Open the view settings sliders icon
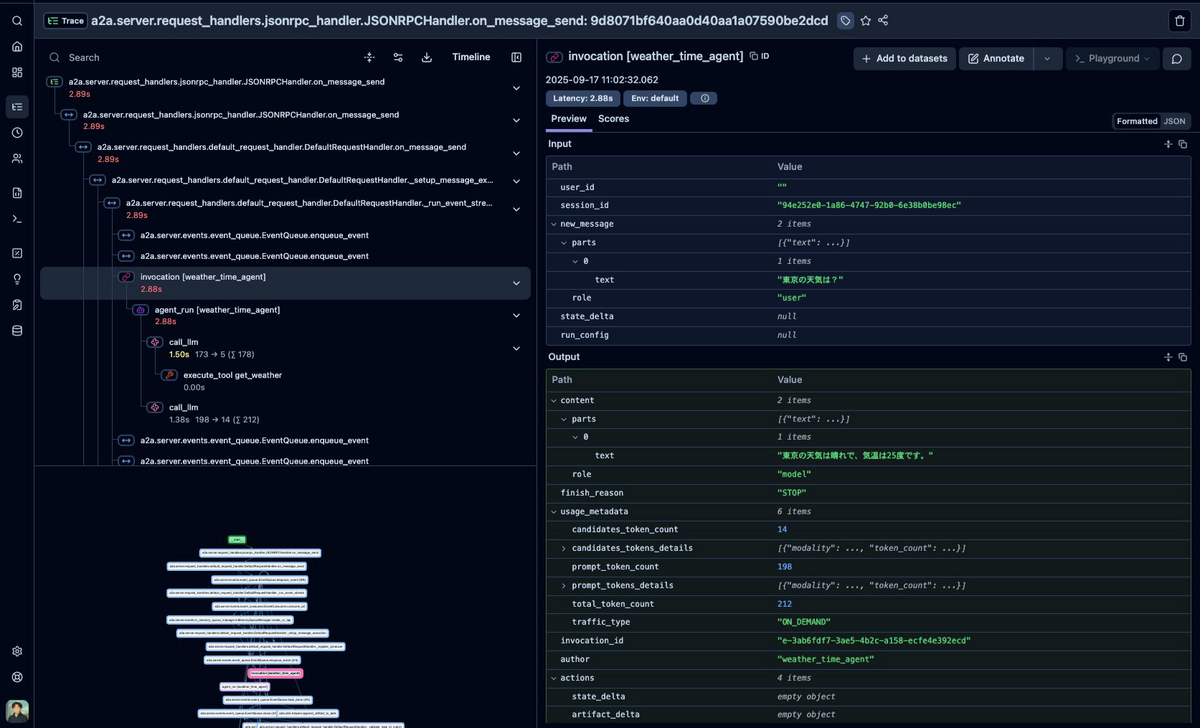 point(398,58)
